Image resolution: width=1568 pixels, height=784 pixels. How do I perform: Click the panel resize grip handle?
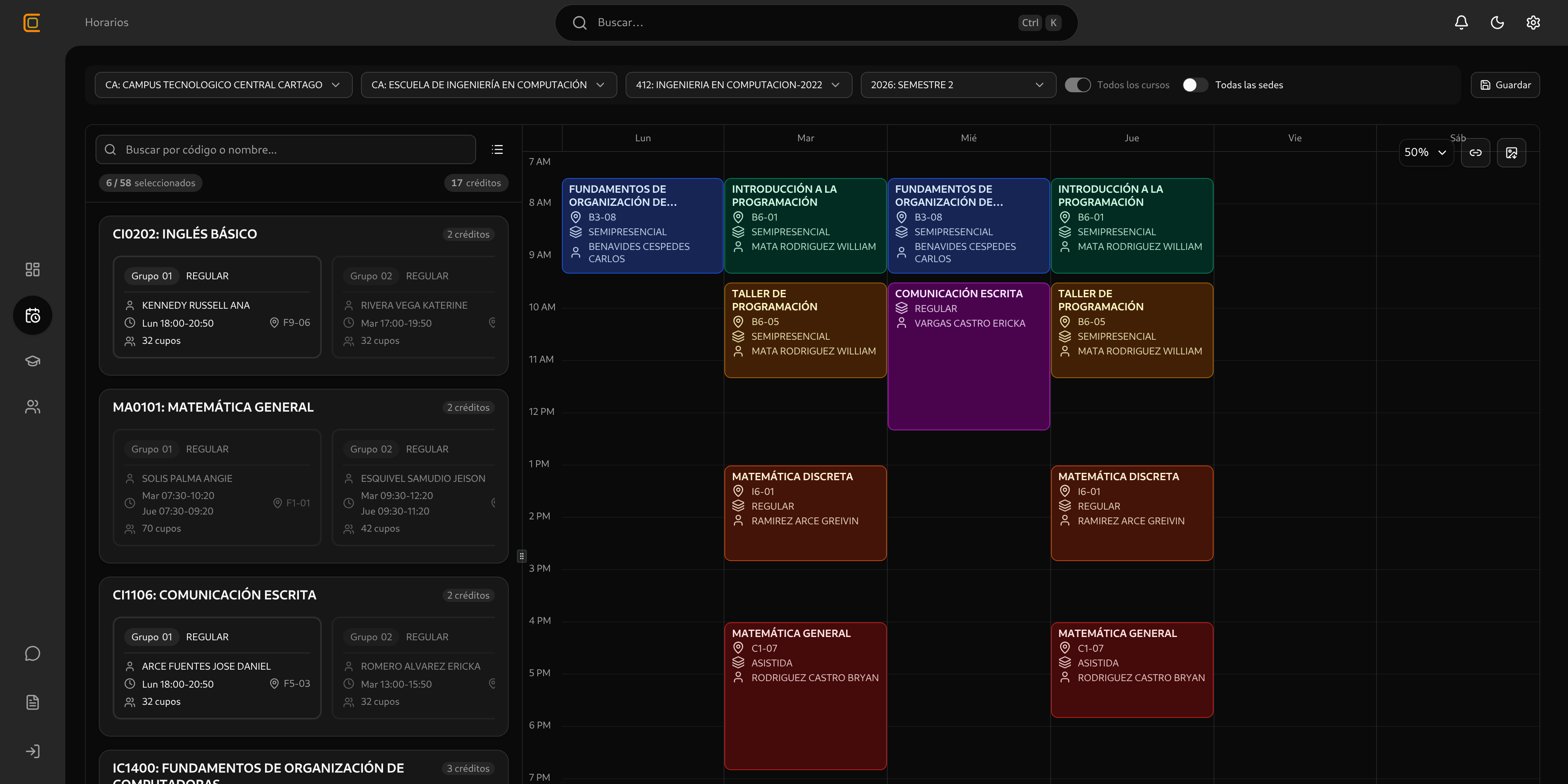pyautogui.click(x=522, y=556)
